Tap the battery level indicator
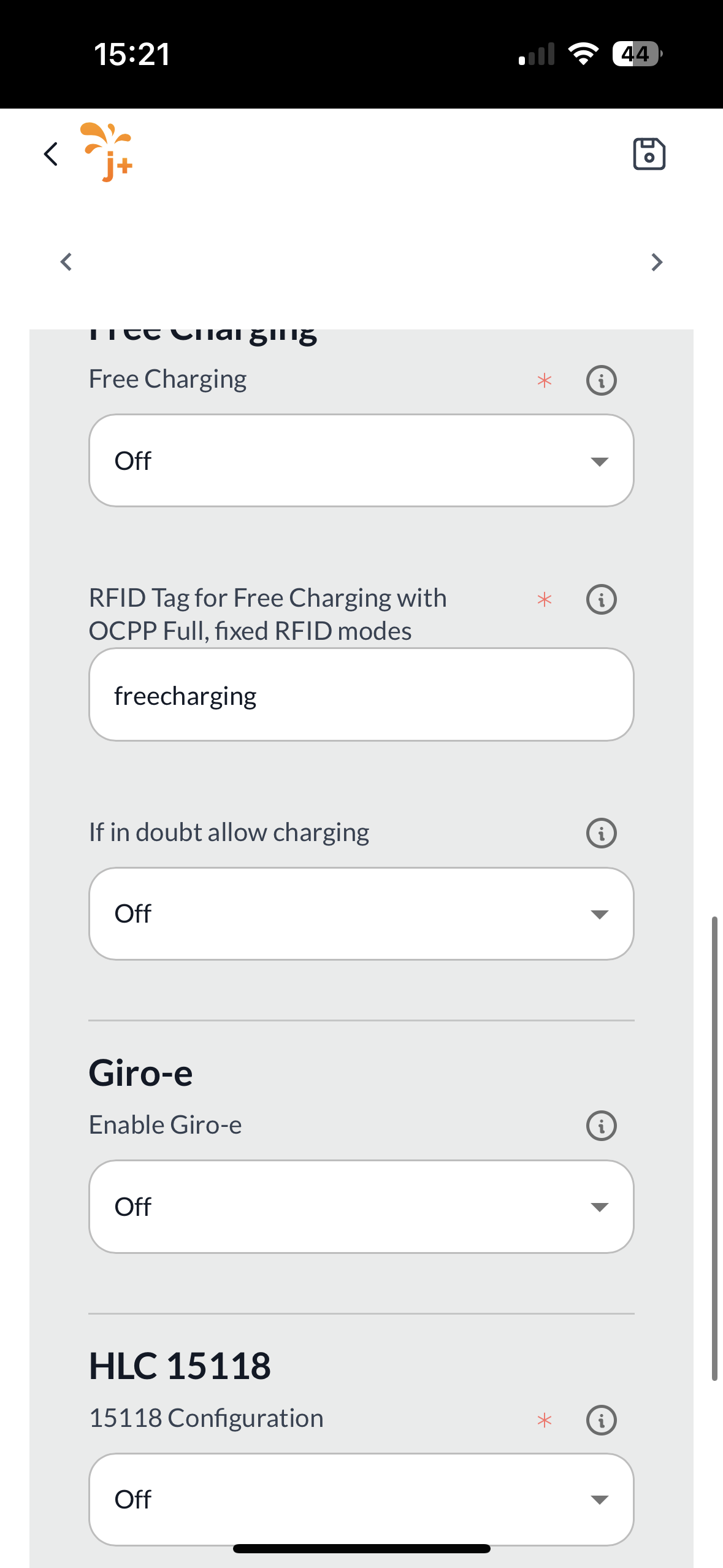Image resolution: width=723 pixels, height=1568 pixels. click(637, 54)
